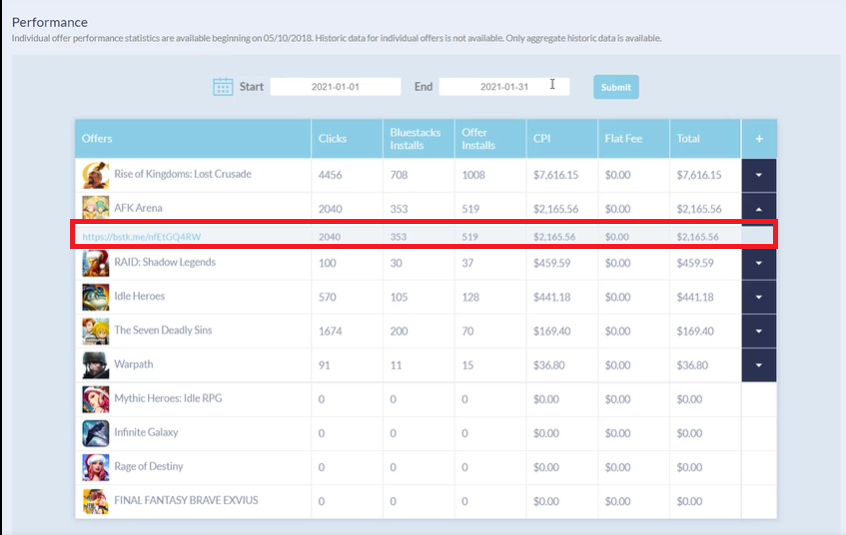Click The Seven Deadly Sins icon

[95, 331]
